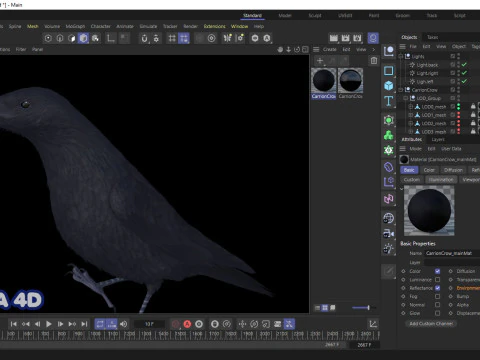Click the viewport pan hand icon

[x=280, y=49]
